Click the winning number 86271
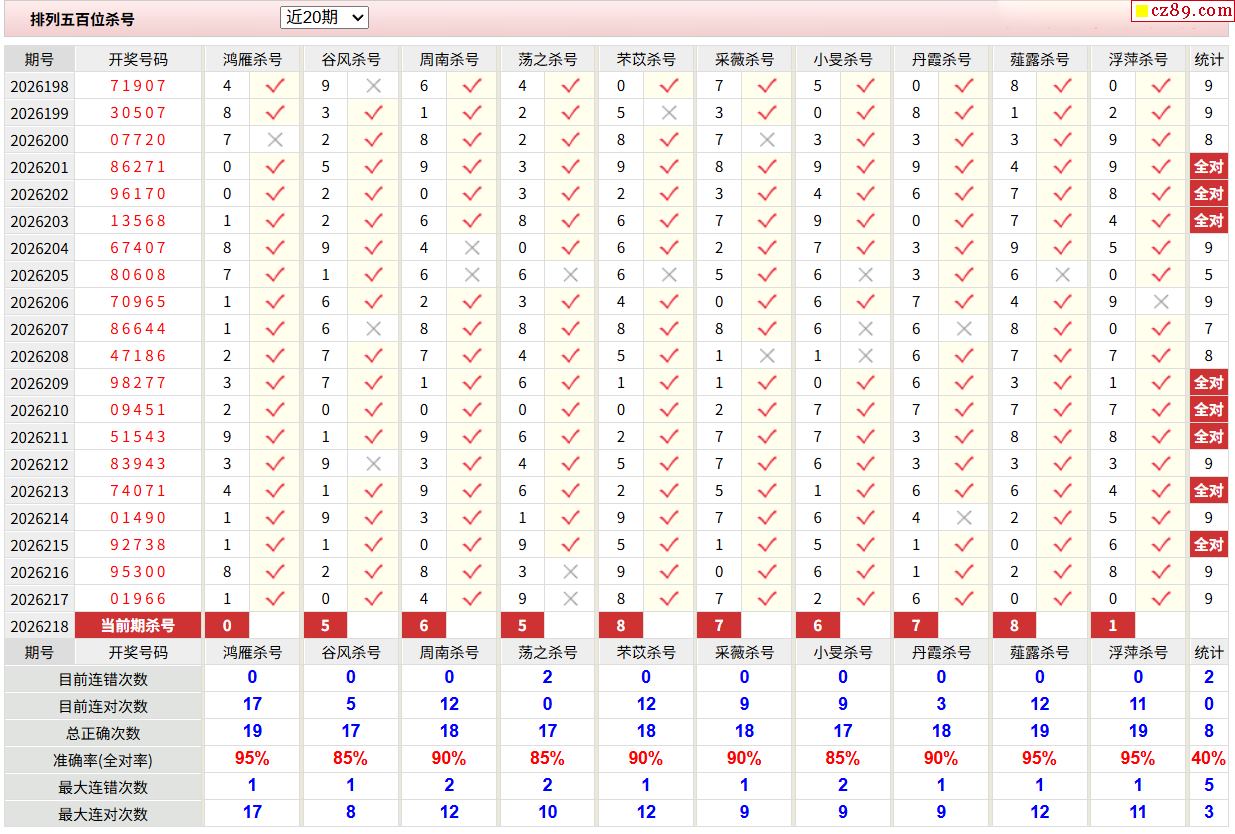The width and height of the screenshot is (1235, 834). (x=138, y=167)
